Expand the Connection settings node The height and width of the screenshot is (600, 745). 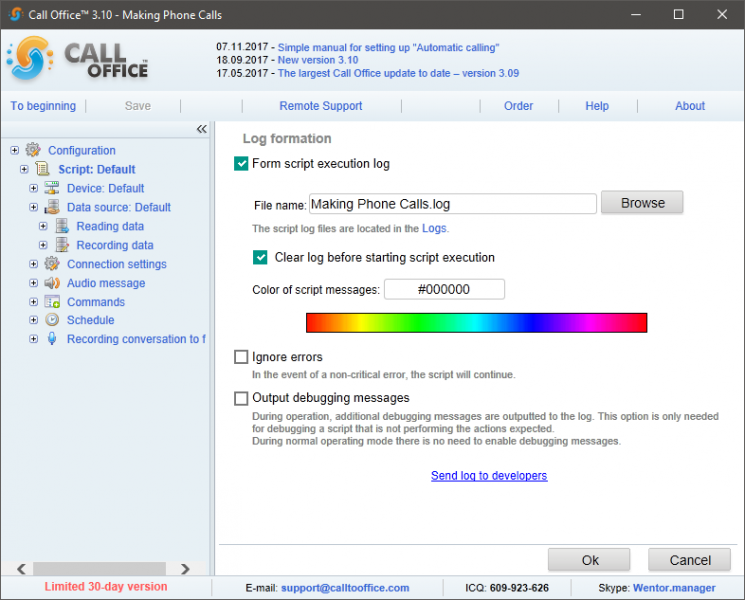33,264
